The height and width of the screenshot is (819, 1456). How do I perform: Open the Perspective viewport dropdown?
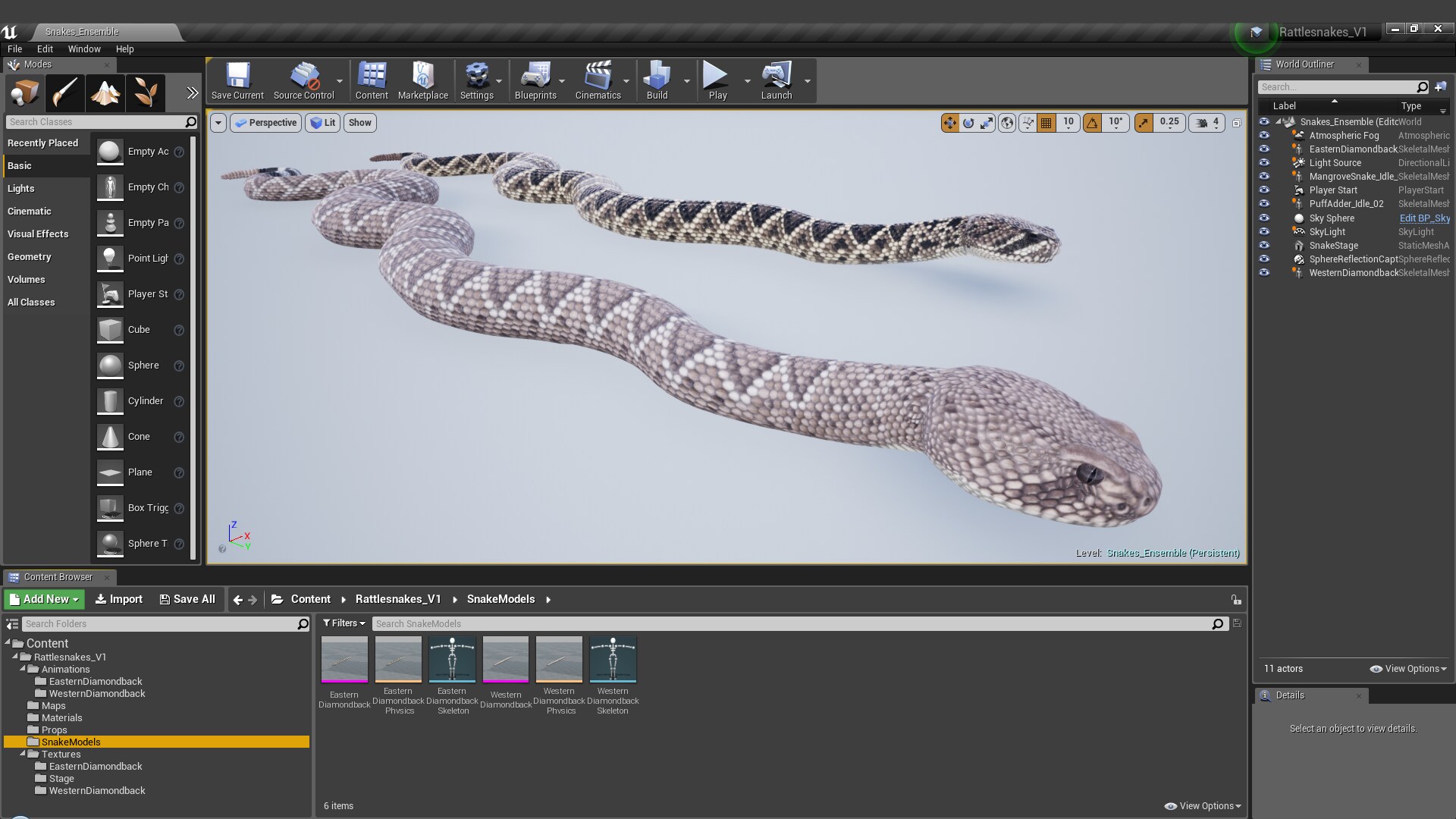click(265, 122)
